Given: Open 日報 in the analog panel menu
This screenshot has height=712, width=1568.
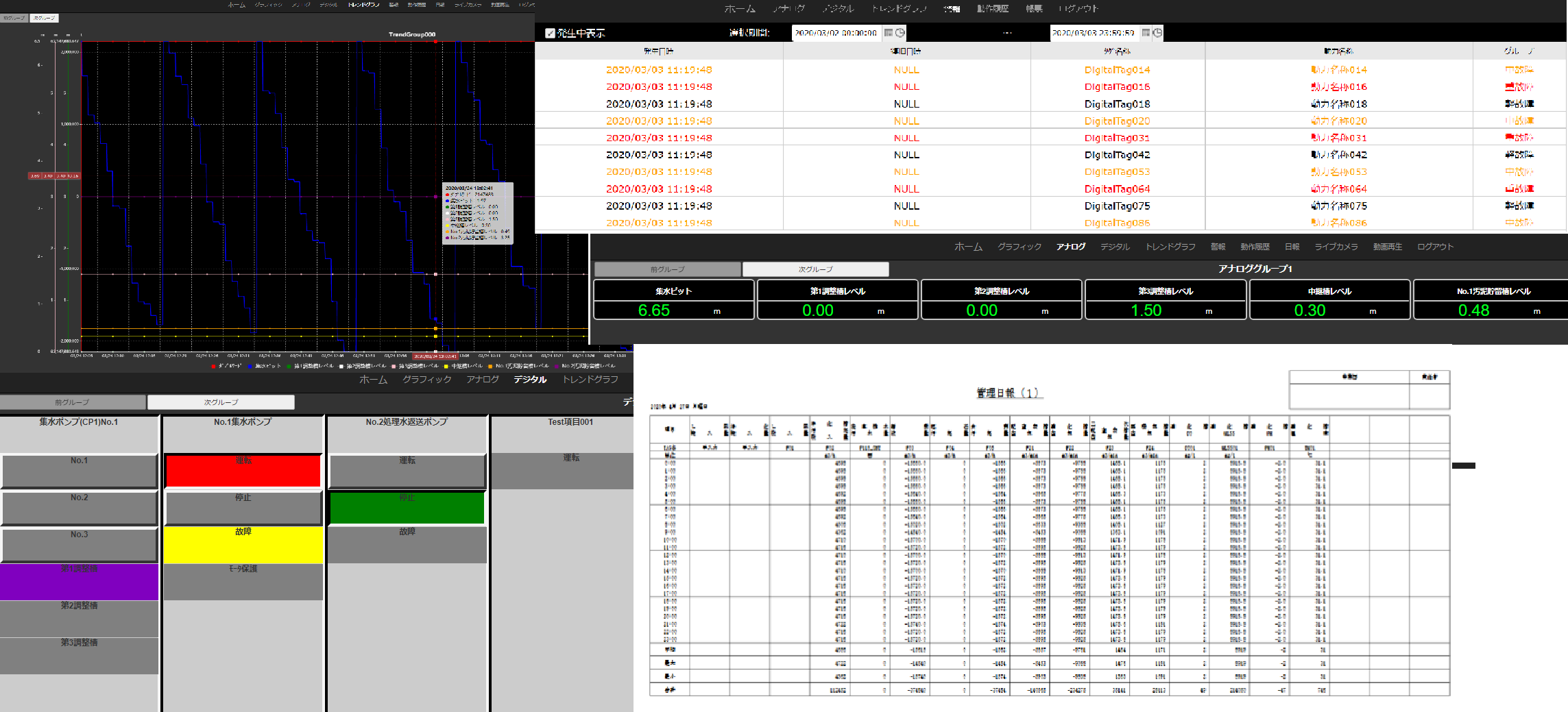Looking at the screenshot, I should 1292,247.
